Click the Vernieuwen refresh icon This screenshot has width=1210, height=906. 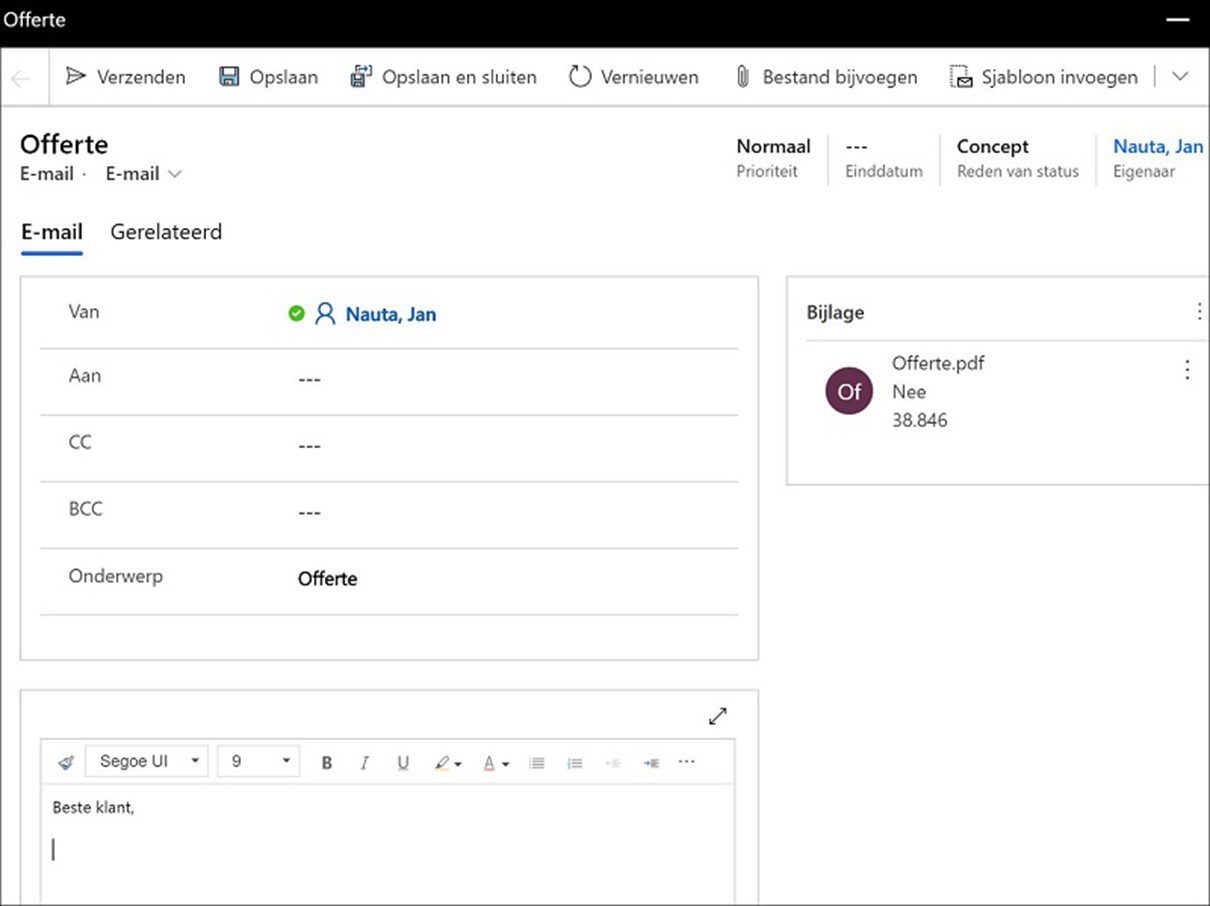tap(580, 76)
